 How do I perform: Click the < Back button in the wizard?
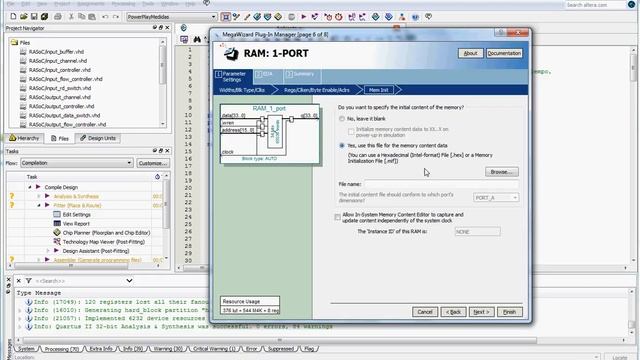pyautogui.click(x=453, y=312)
